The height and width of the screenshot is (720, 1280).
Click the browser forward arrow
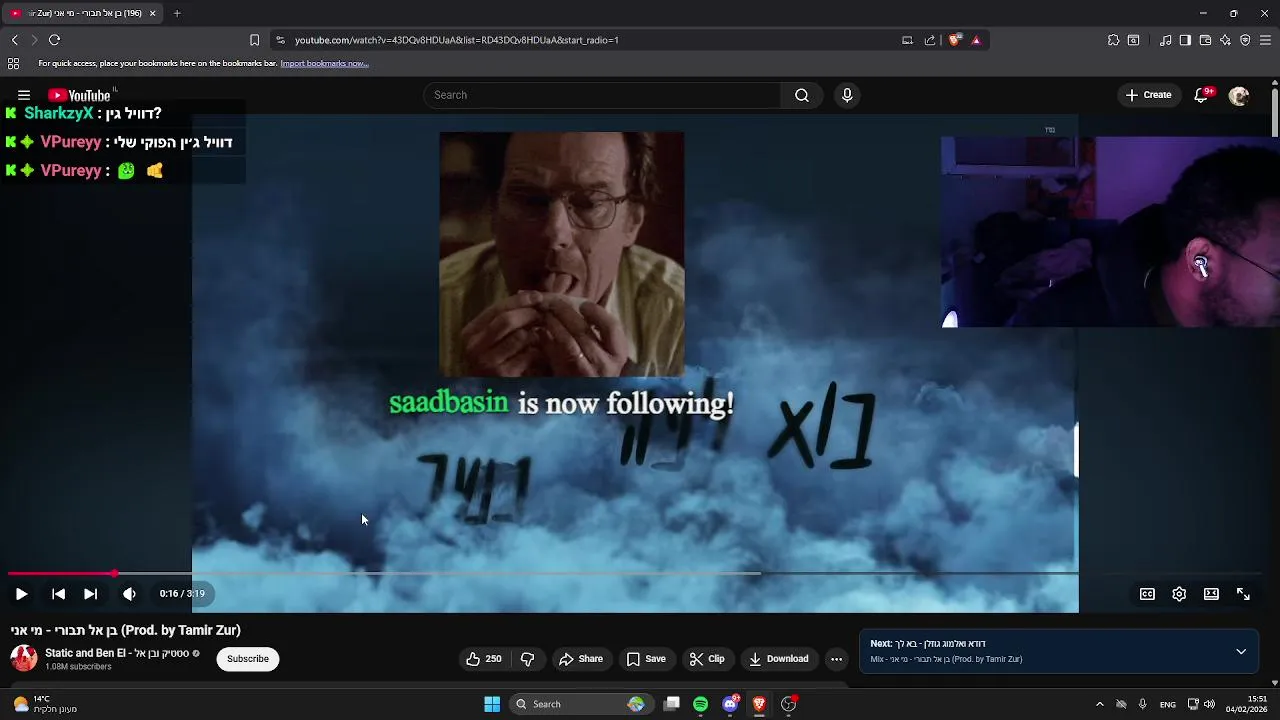[x=34, y=40]
